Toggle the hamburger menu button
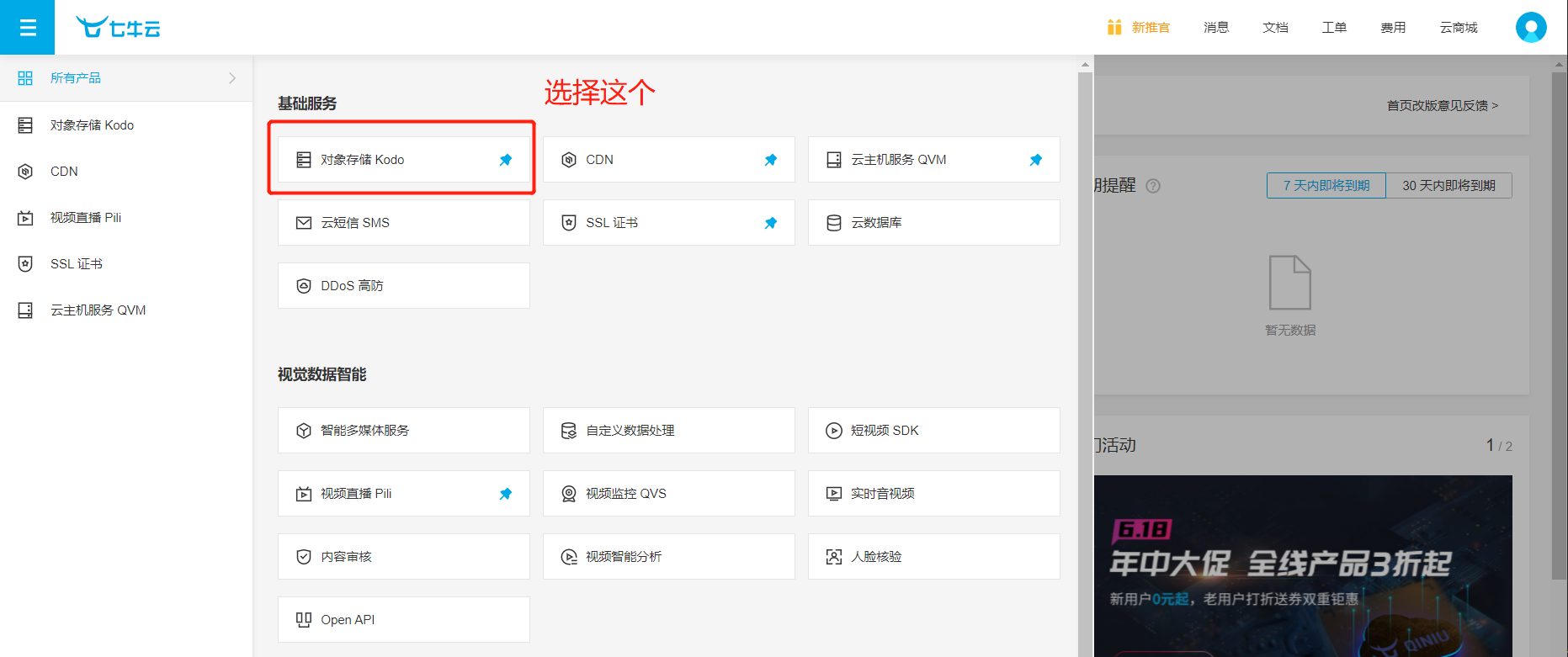This screenshot has height=657, width=1568. [x=27, y=28]
